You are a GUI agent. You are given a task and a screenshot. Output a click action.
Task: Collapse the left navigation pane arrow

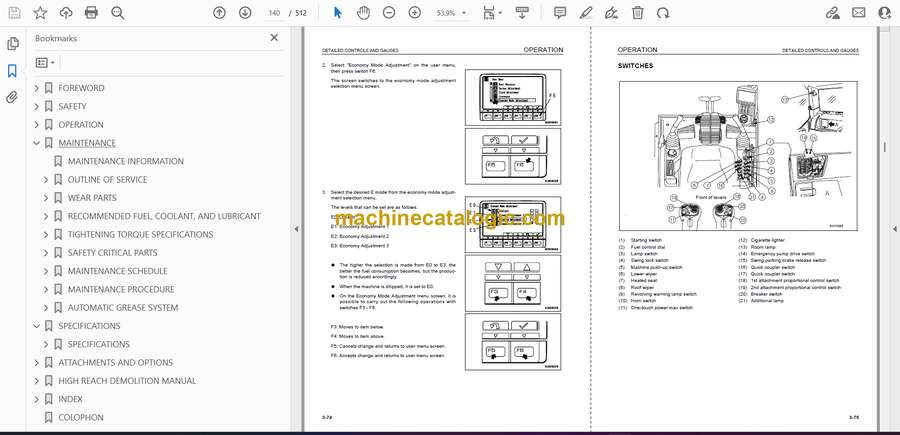[x=296, y=229]
